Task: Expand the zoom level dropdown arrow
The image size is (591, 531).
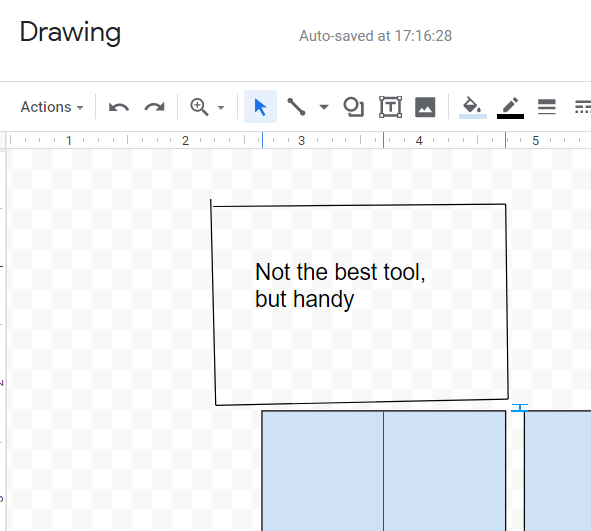Action: click(221, 107)
